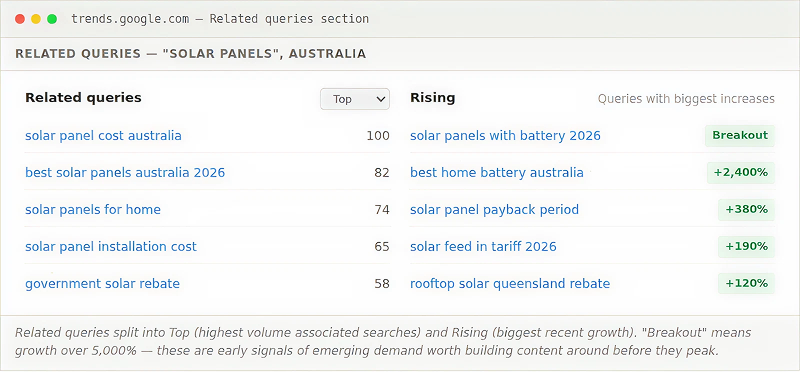Viewport: 800px width, 372px height.
Task: Click the +120% growth badge
Action: [x=746, y=284]
